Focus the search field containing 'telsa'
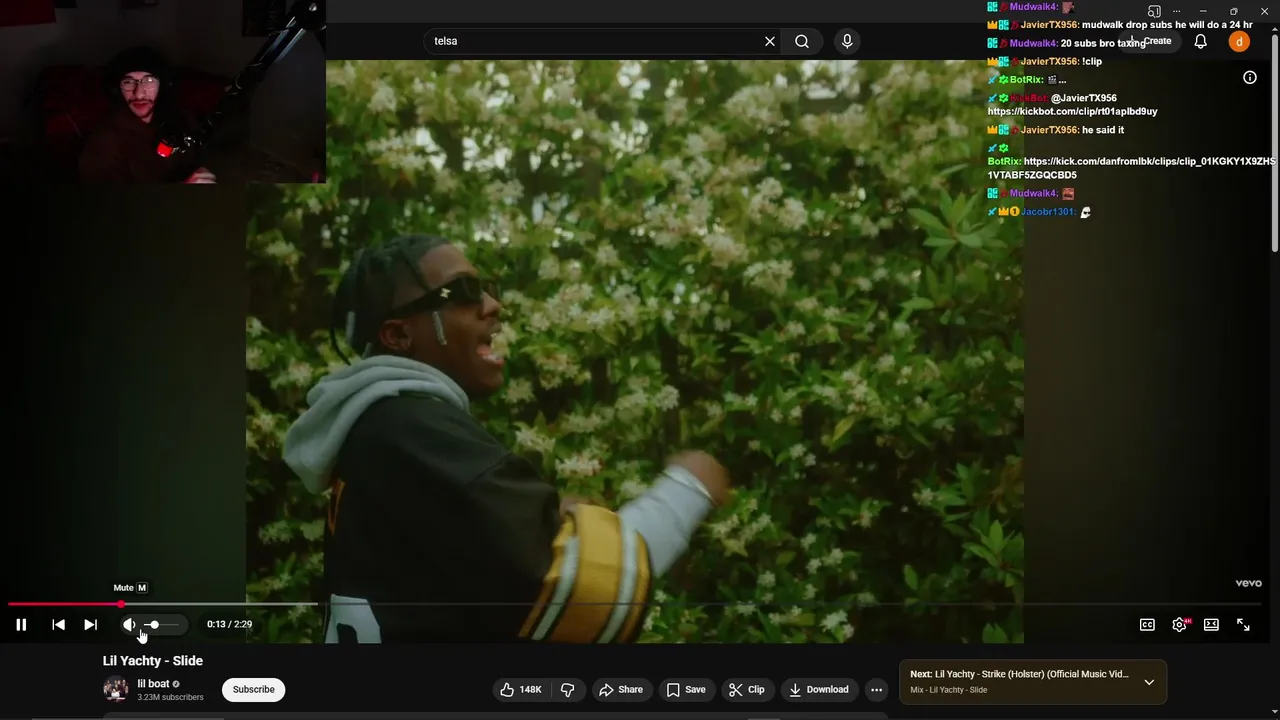 tap(595, 41)
